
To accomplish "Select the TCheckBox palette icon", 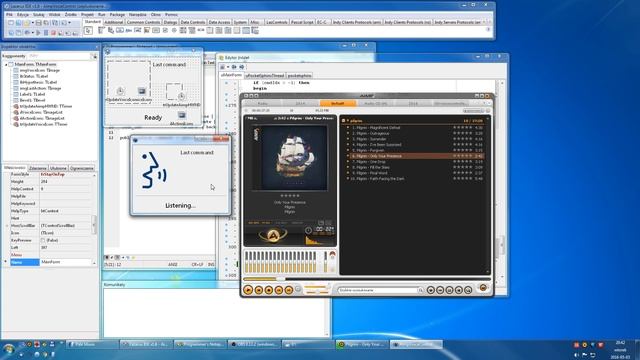I will click(165, 31).
